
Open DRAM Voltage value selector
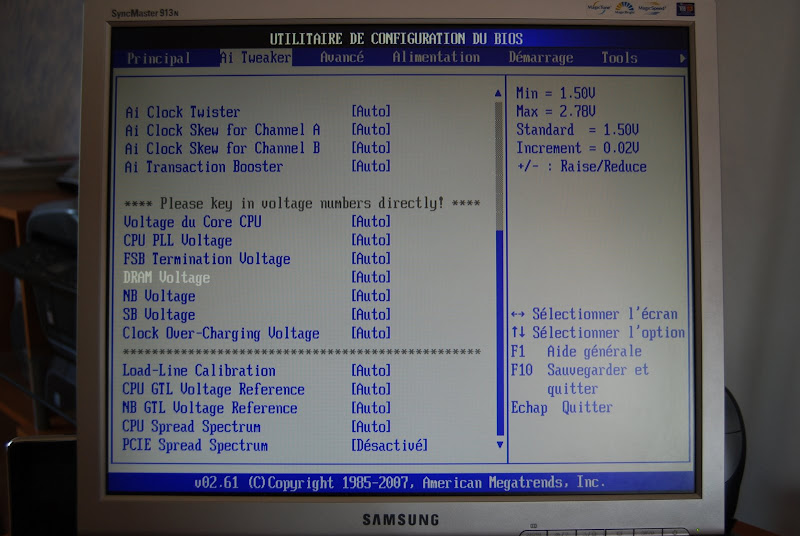tap(371, 277)
